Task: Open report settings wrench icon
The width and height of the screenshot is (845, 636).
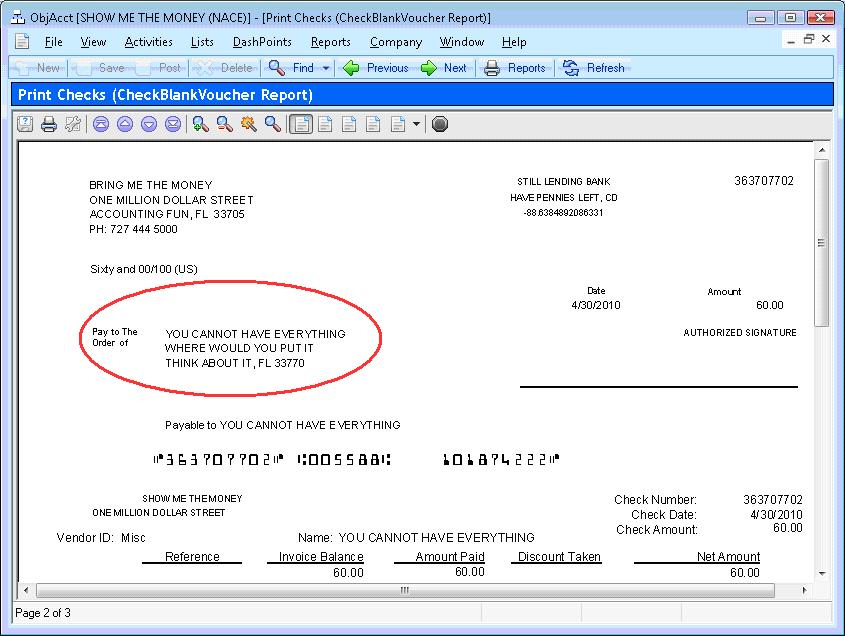Action: [72, 124]
